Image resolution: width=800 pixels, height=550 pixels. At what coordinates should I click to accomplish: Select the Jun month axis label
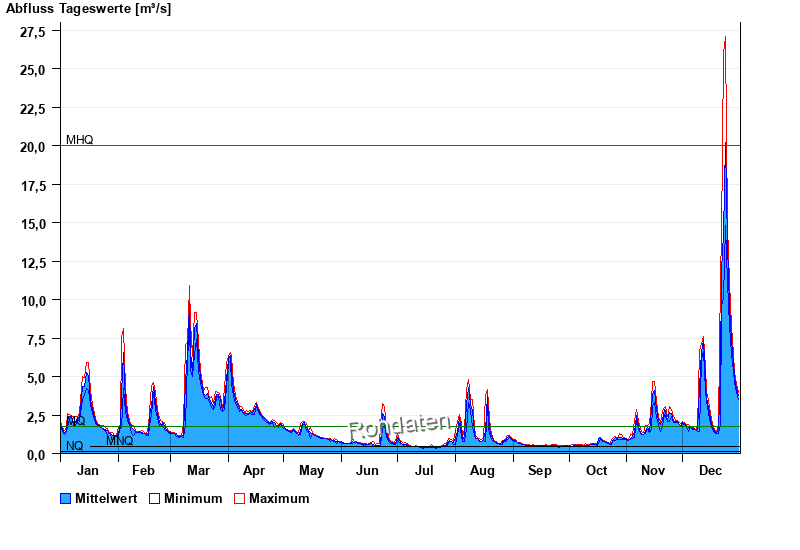pos(367,471)
